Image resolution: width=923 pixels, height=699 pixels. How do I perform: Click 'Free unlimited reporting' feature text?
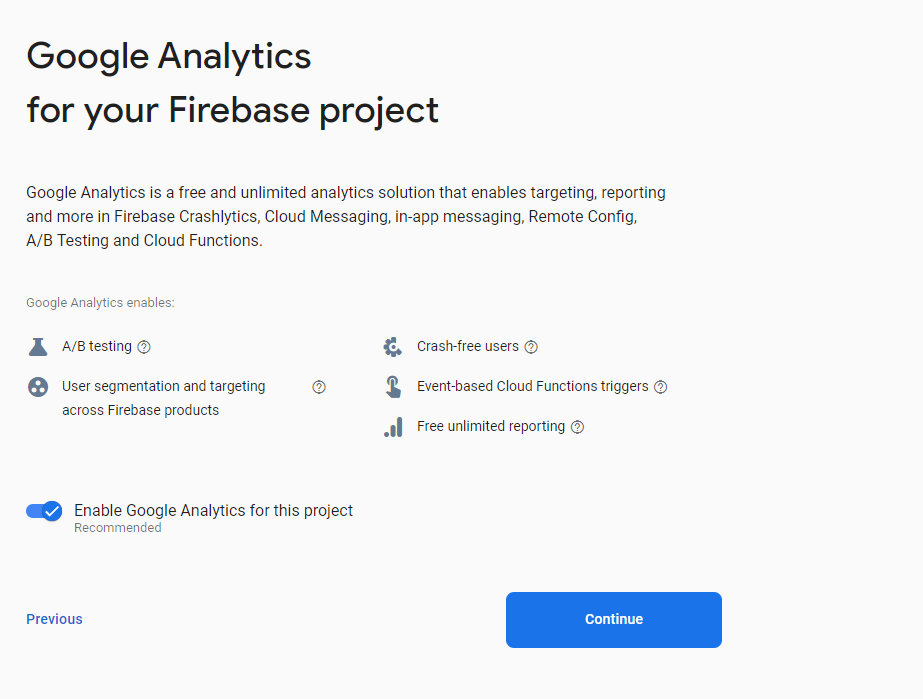pyautogui.click(x=490, y=426)
